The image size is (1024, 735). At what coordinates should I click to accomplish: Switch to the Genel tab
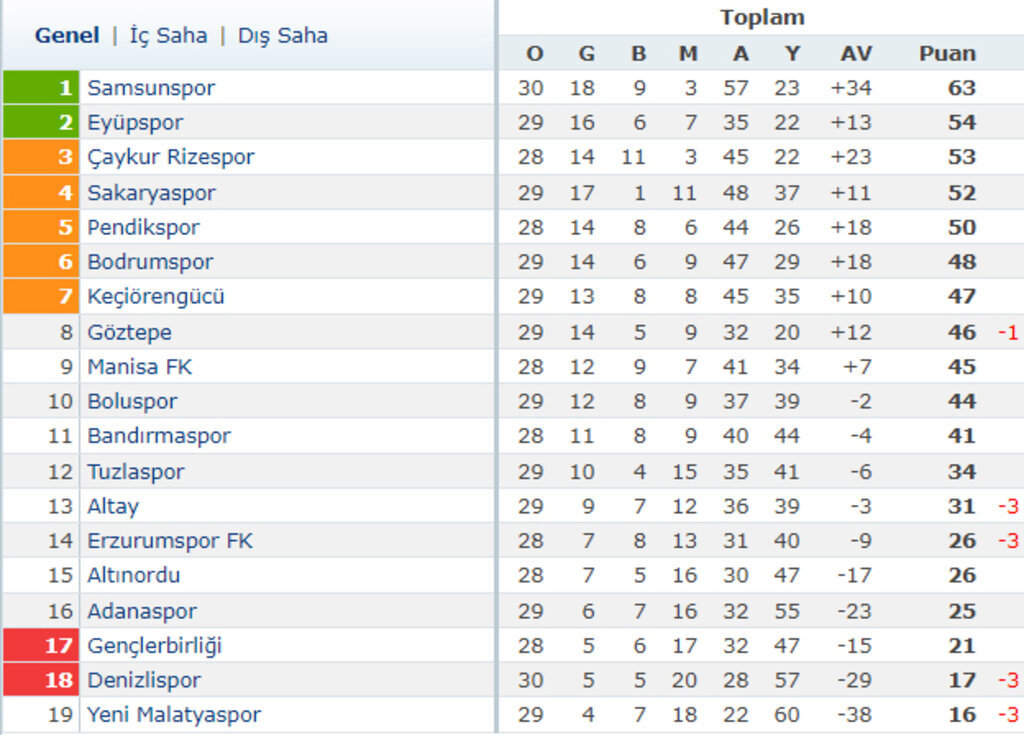point(67,36)
